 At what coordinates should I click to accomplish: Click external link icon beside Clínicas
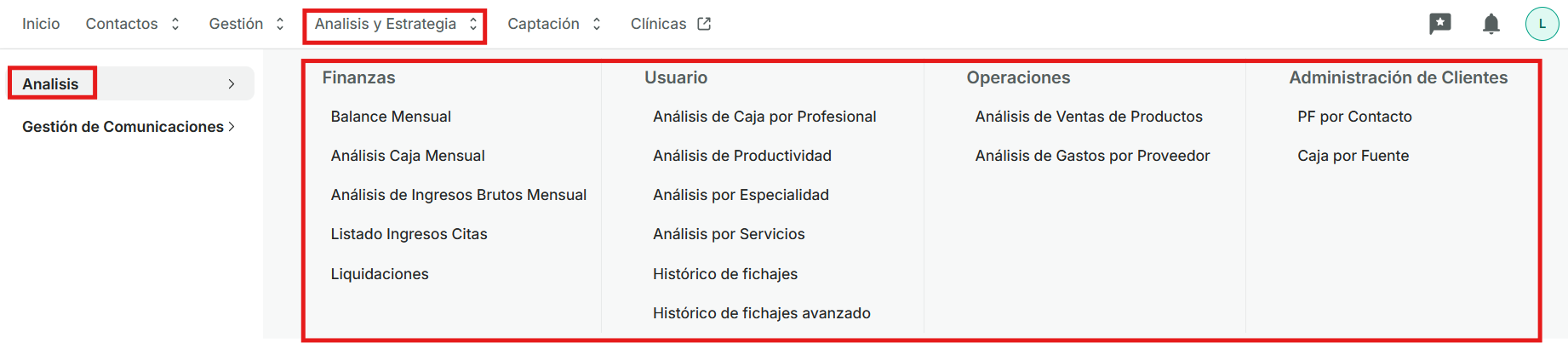pyautogui.click(x=704, y=24)
